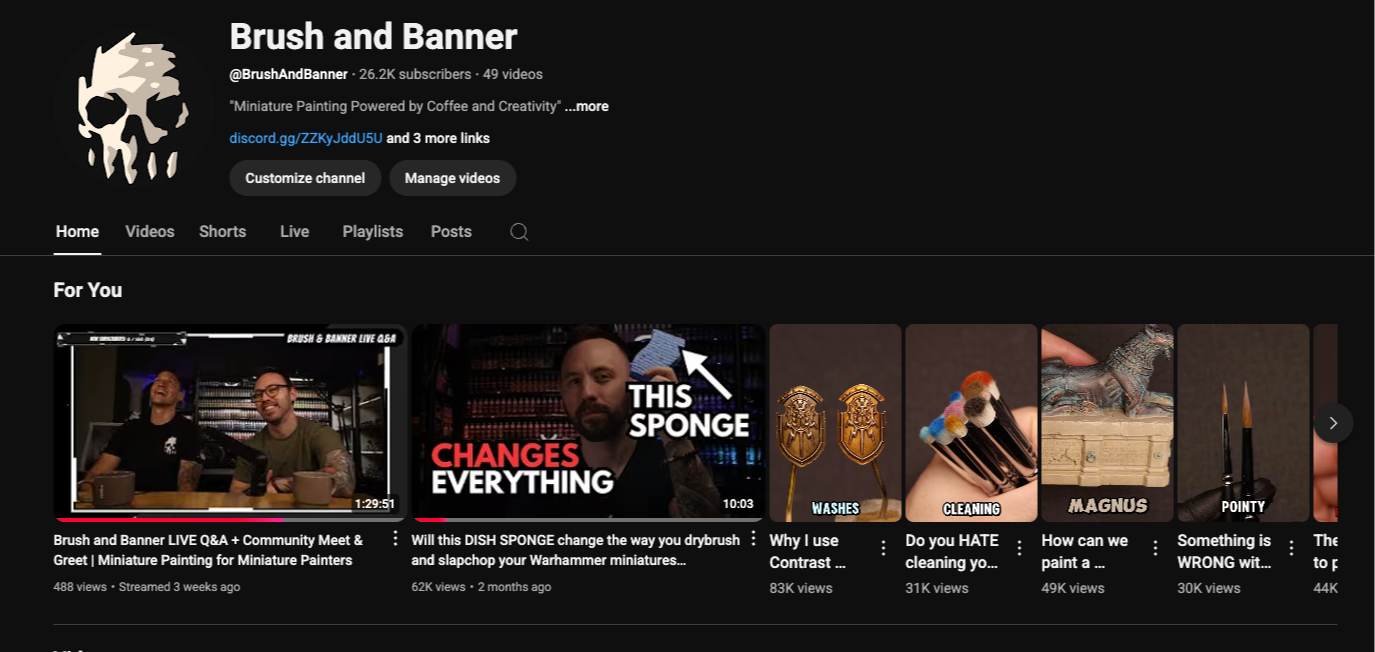Click the 10:03 duration badge
The height and width of the screenshot is (652, 1375).
pos(738,504)
